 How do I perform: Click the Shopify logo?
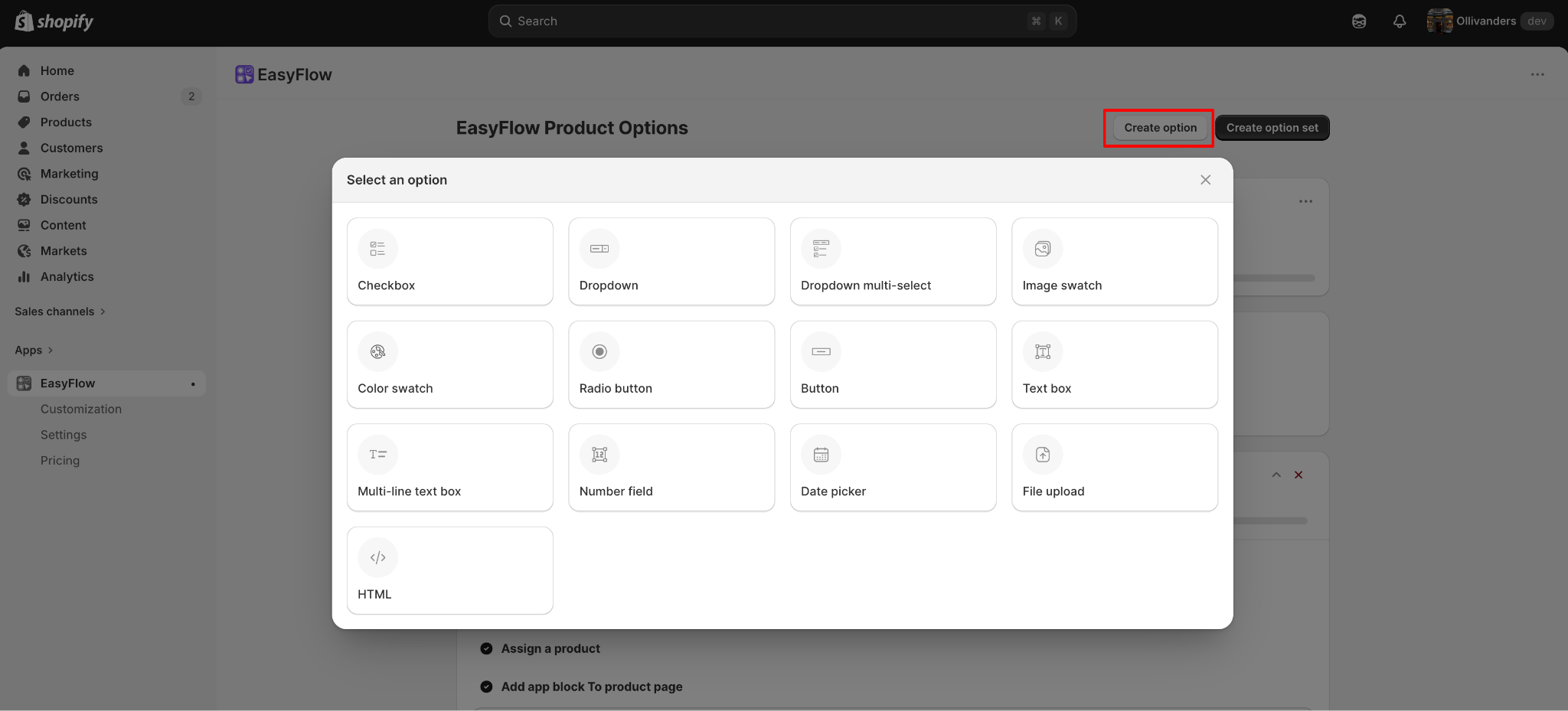point(54,21)
